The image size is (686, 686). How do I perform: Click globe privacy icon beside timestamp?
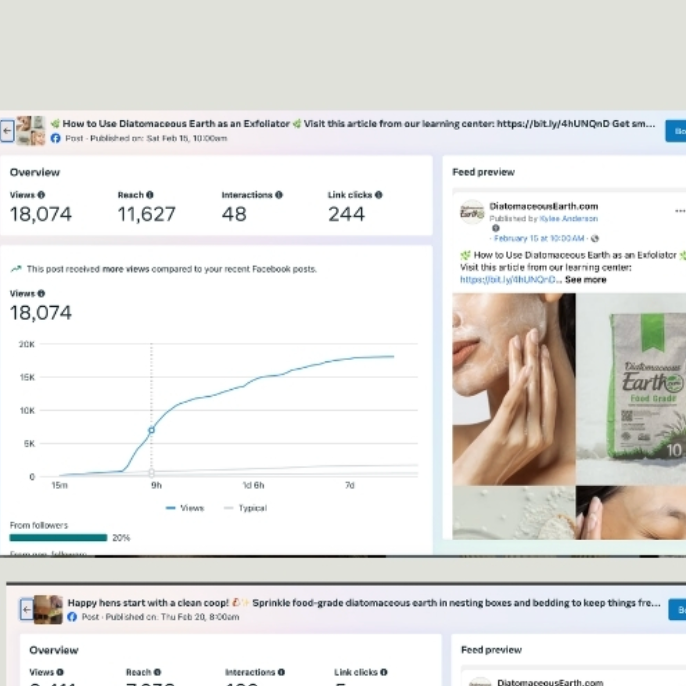[x=595, y=238]
